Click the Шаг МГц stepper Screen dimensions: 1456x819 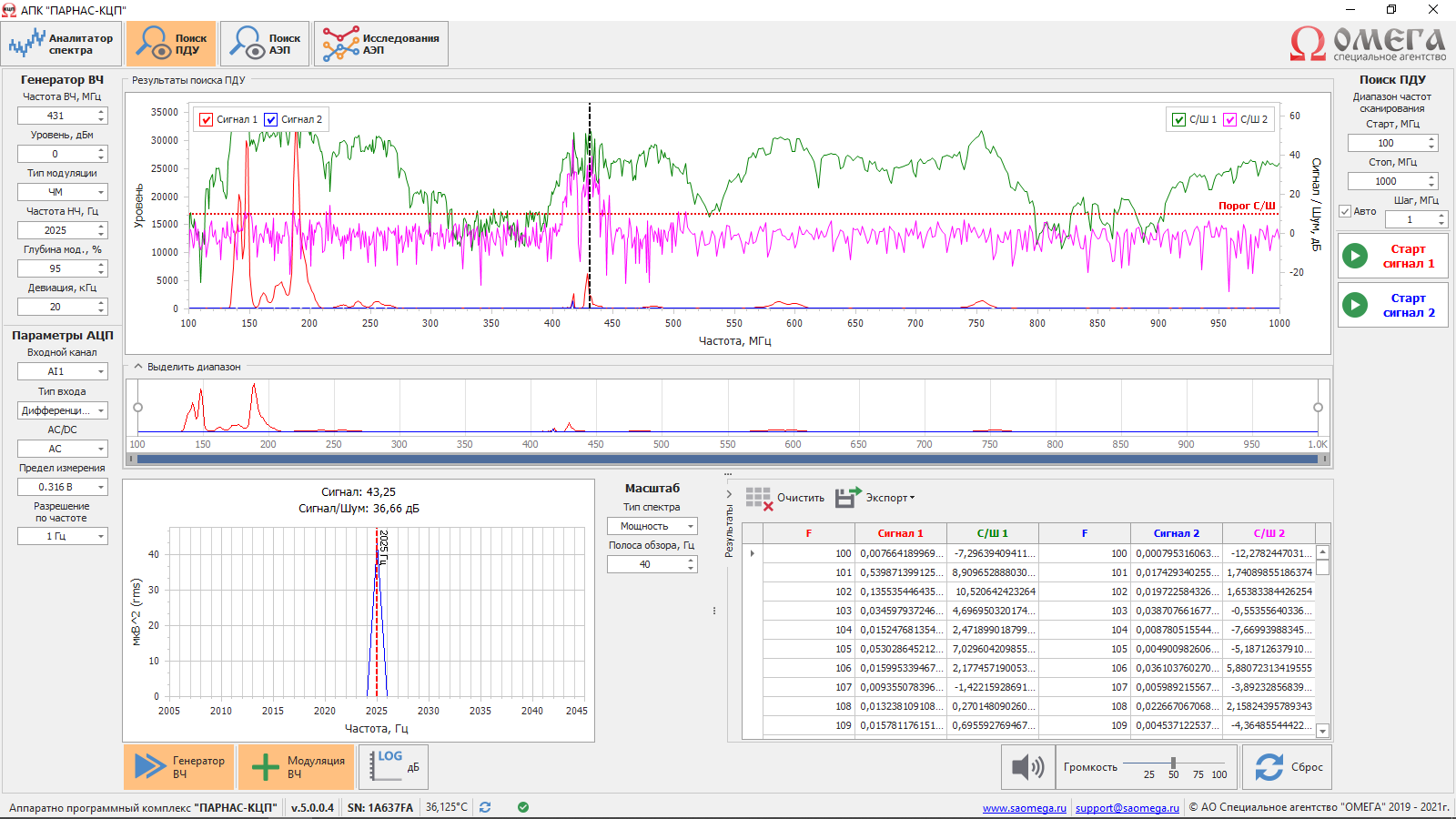pos(1441,219)
